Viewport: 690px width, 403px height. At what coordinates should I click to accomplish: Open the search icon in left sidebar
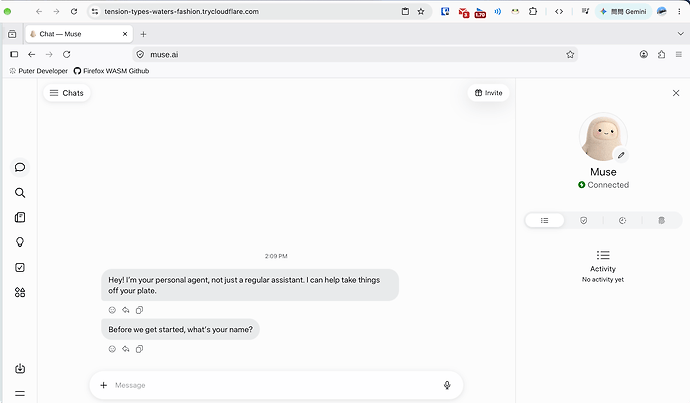point(20,193)
